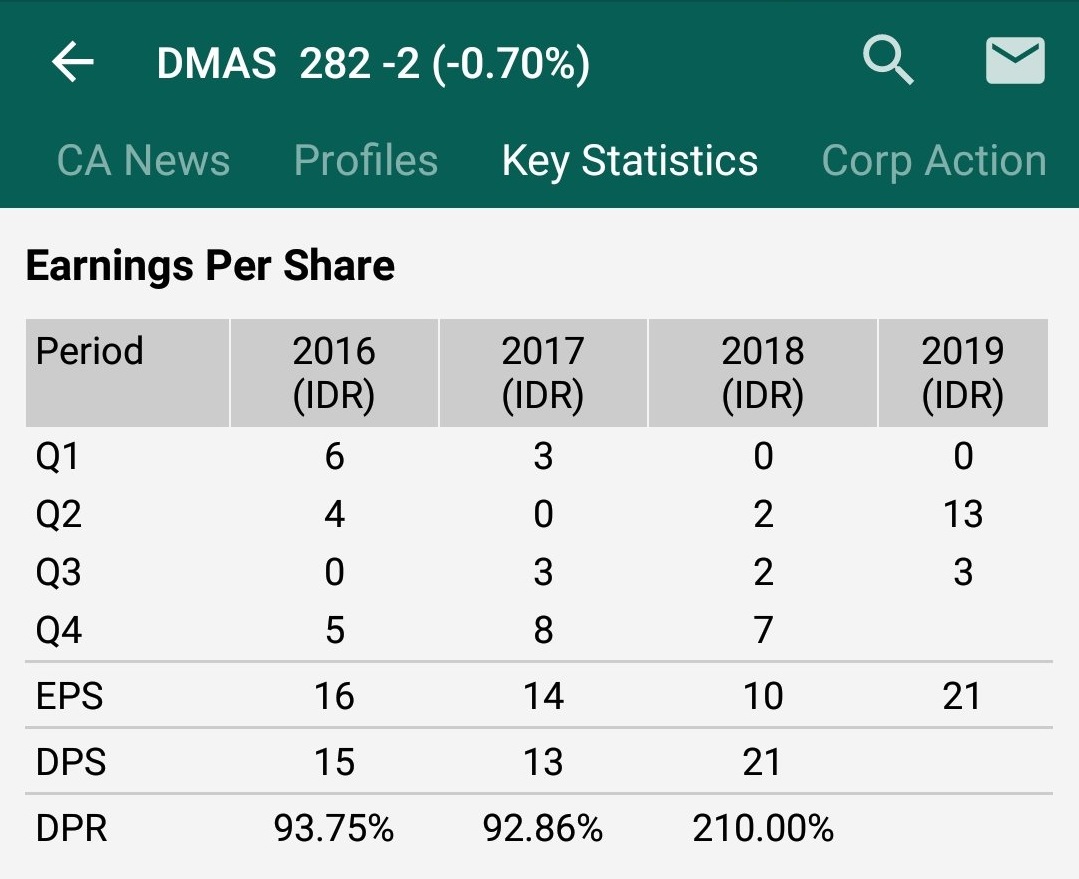Select the 2017 (IDR) column header
This screenshot has width=1079, height=879.
(x=543, y=373)
